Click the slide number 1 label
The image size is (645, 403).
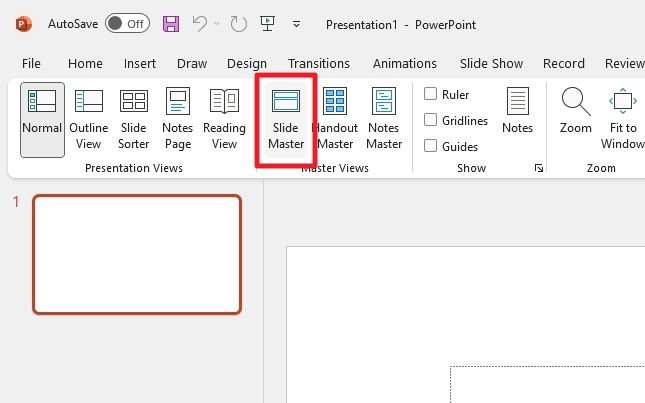pos(16,202)
